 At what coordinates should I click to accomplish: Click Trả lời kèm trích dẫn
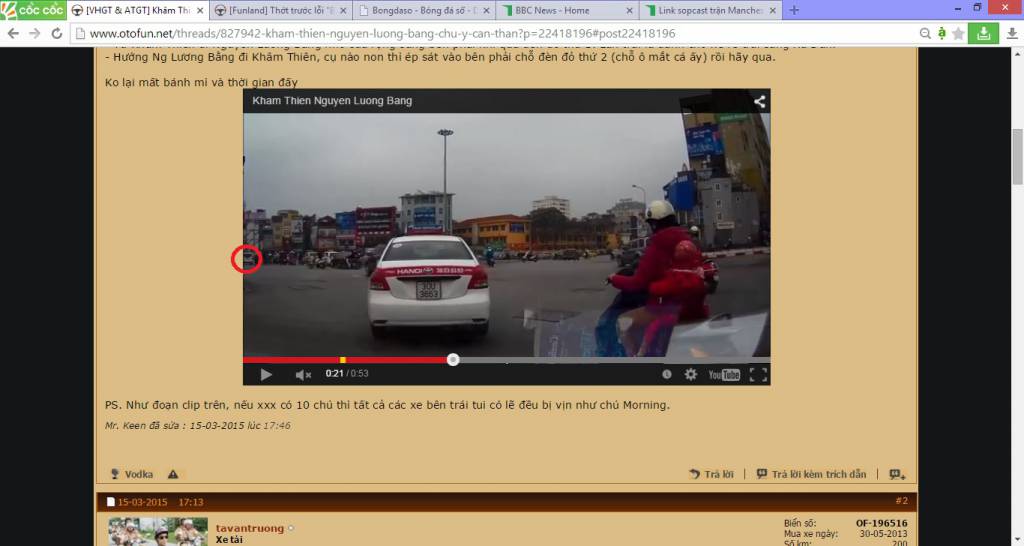click(812, 474)
